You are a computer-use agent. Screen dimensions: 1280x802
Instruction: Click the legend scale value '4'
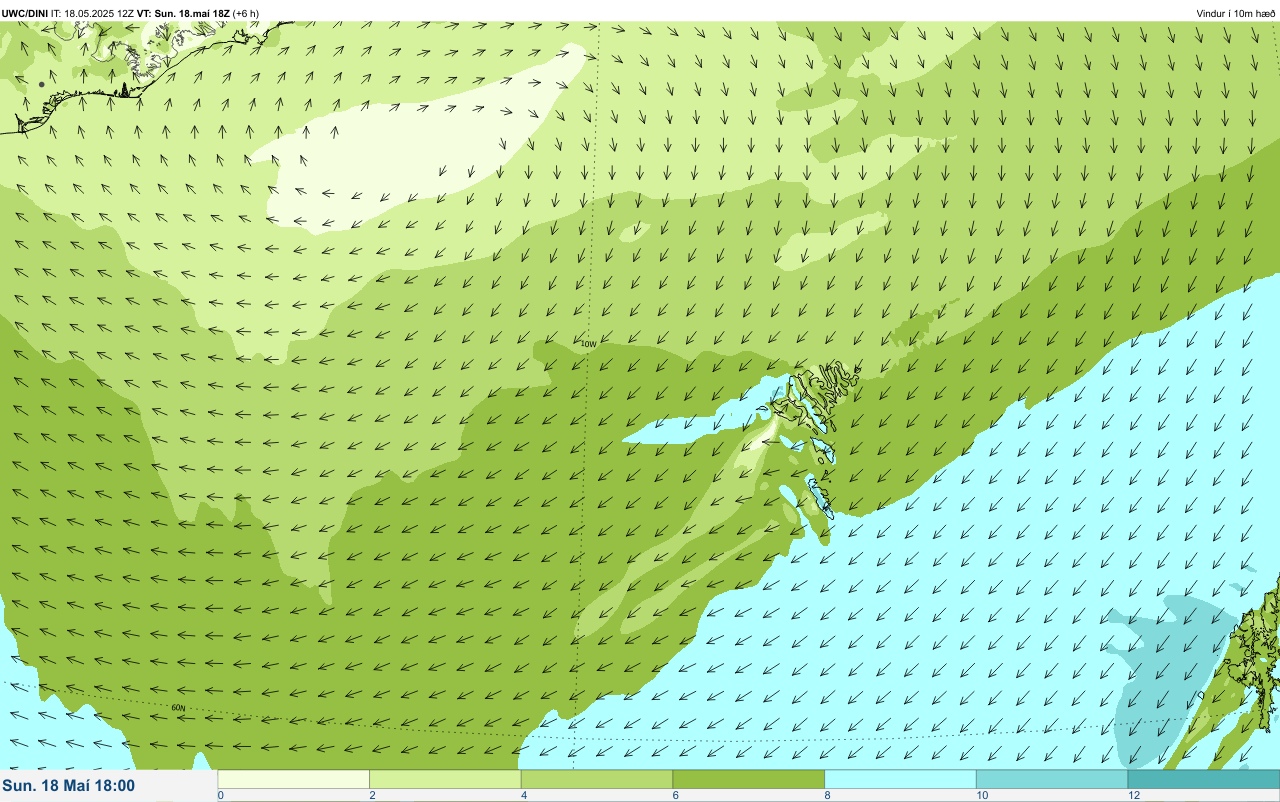pos(524,795)
